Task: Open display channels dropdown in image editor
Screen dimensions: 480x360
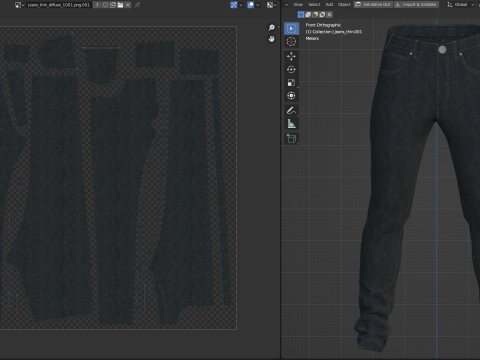Action: 271,5
